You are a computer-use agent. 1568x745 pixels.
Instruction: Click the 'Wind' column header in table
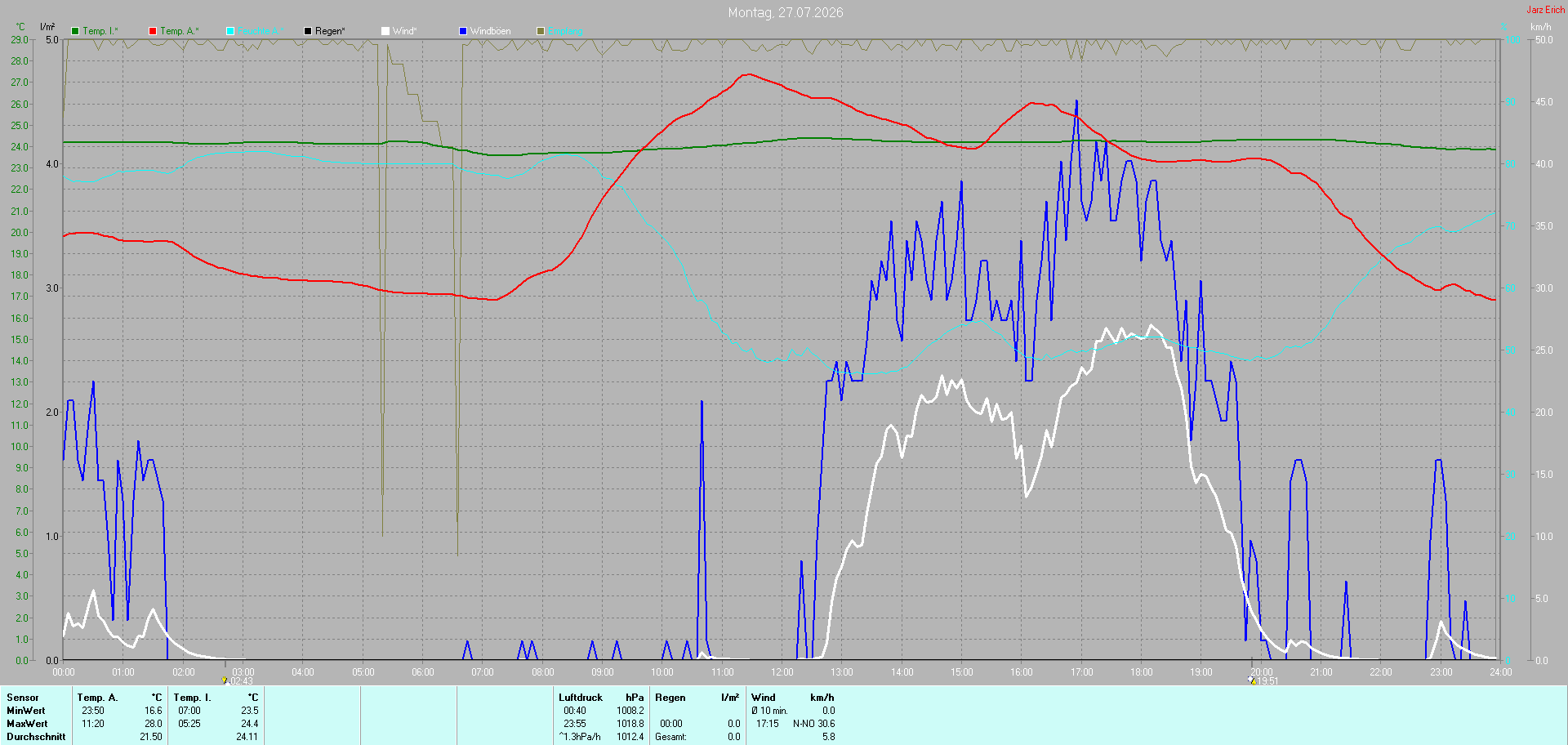click(764, 698)
